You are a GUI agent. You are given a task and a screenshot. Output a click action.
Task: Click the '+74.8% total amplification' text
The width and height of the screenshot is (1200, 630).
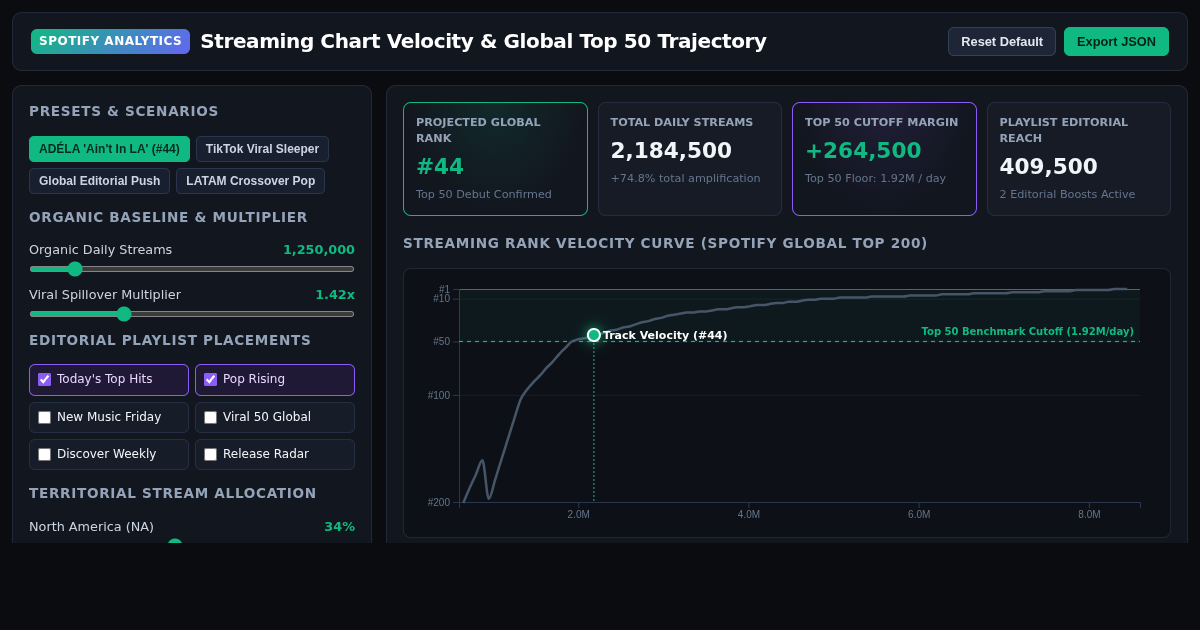pyautogui.click(x=685, y=179)
